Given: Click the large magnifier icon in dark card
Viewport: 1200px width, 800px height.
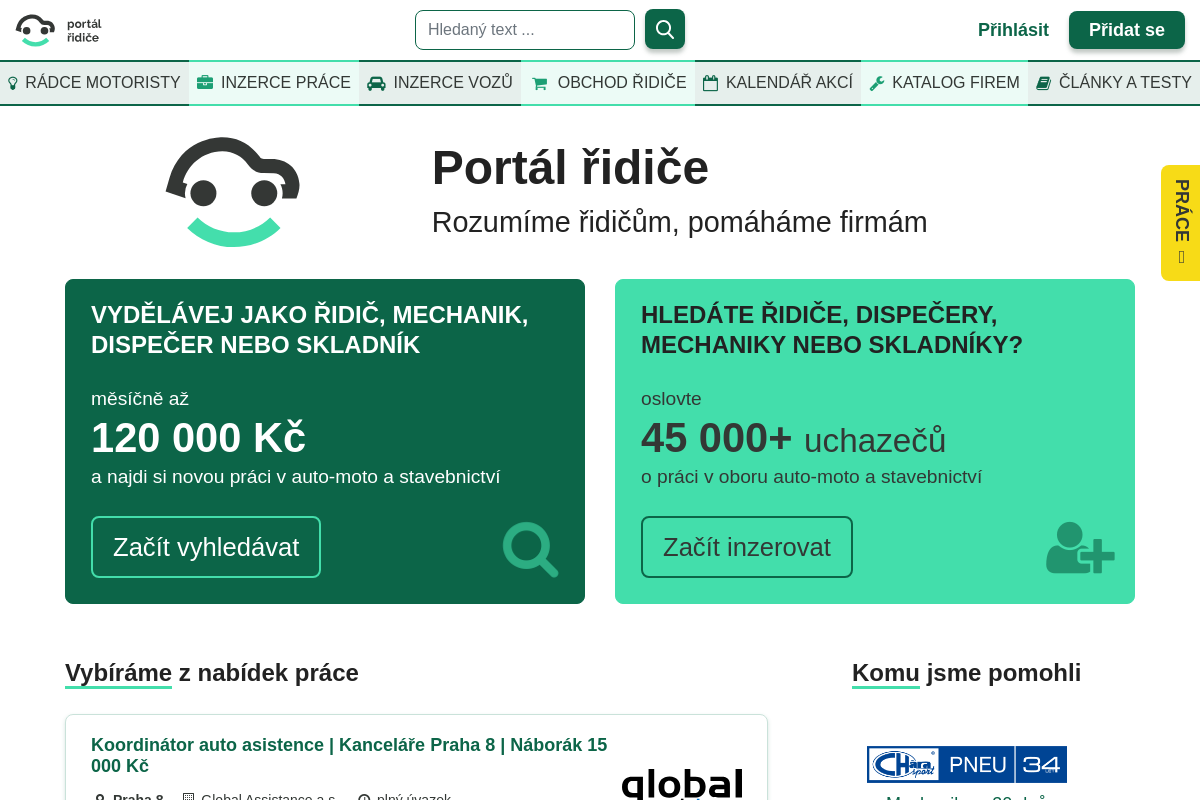Looking at the screenshot, I should pyautogui.click(x=530, y=549).
